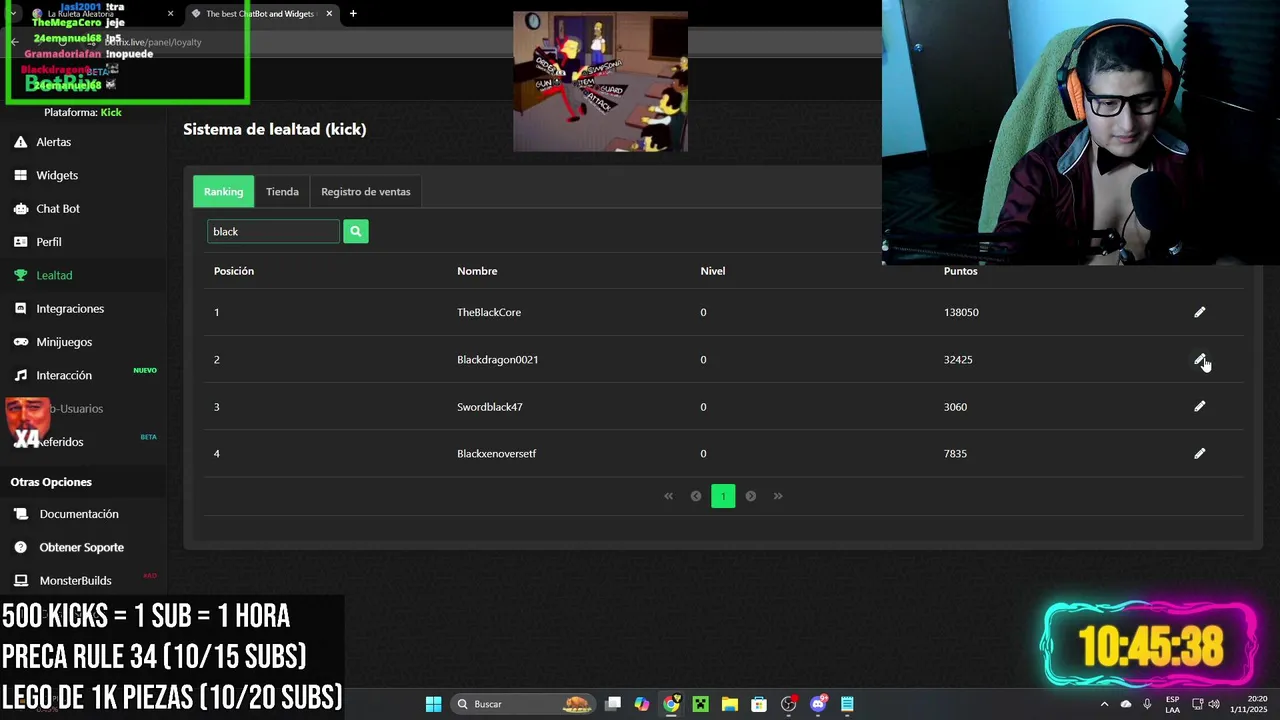Click the 138050 points value
Viewport: 1280px width, 720px height.
point(961,312)
